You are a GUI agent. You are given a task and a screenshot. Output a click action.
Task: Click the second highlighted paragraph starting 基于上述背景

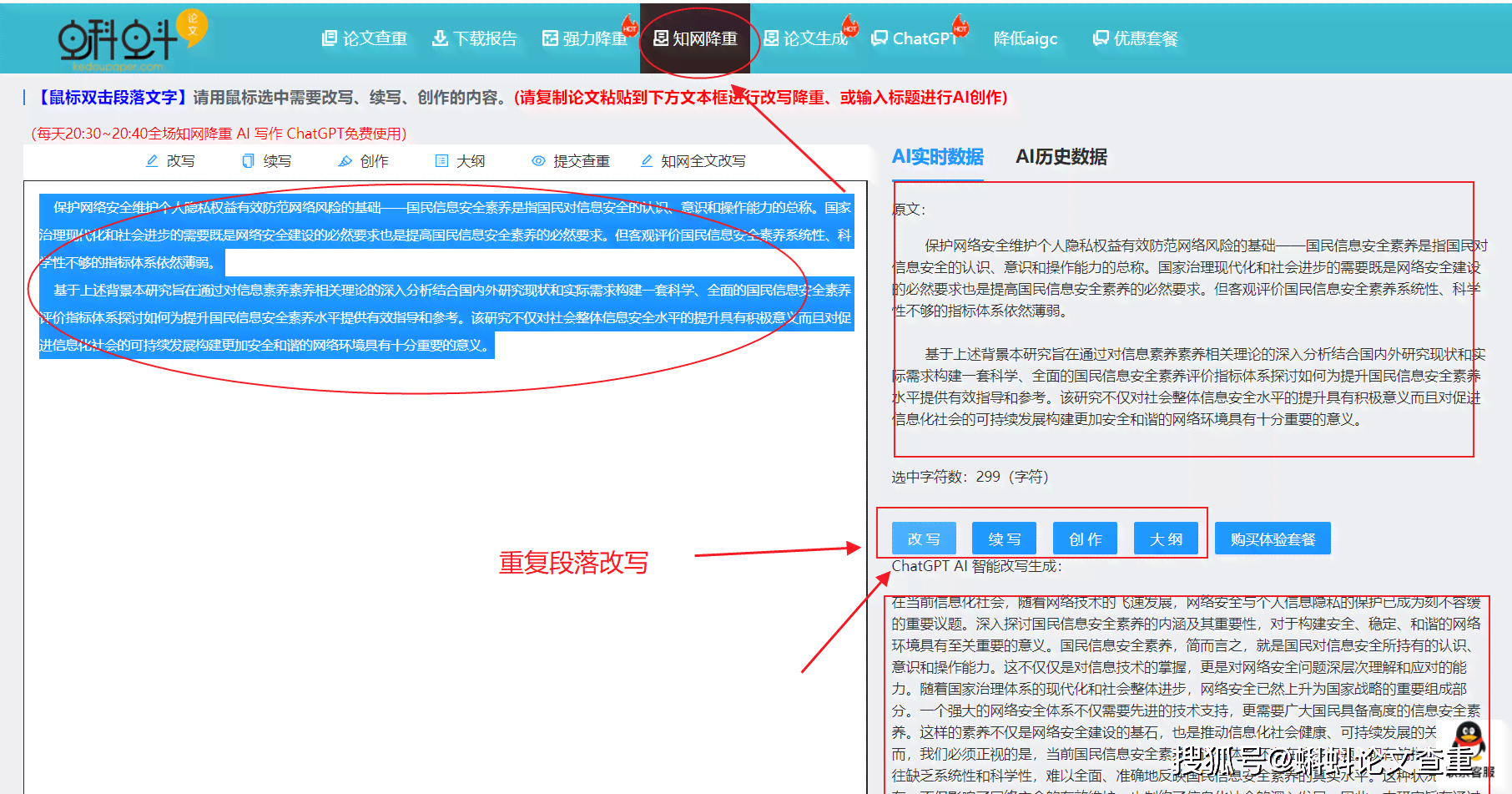[446, 317]
